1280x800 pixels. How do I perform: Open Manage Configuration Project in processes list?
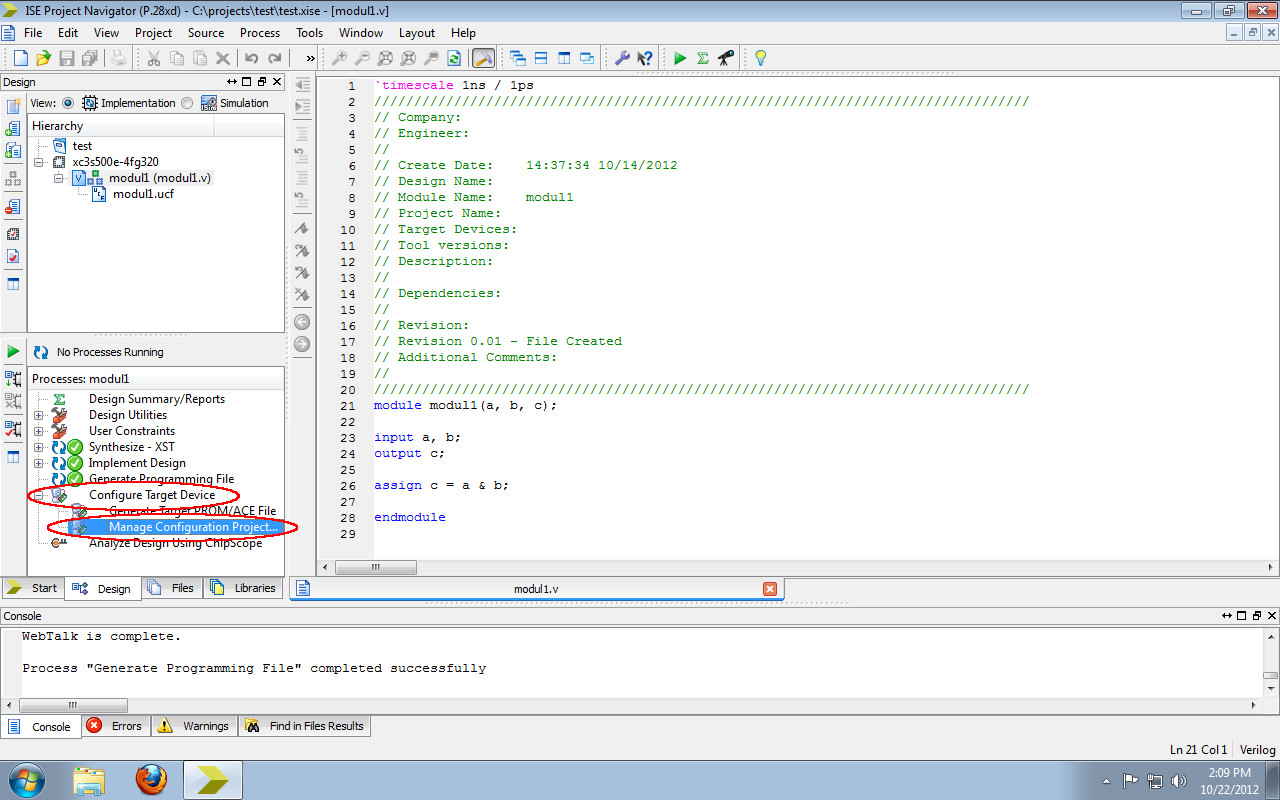click(193, 527)
